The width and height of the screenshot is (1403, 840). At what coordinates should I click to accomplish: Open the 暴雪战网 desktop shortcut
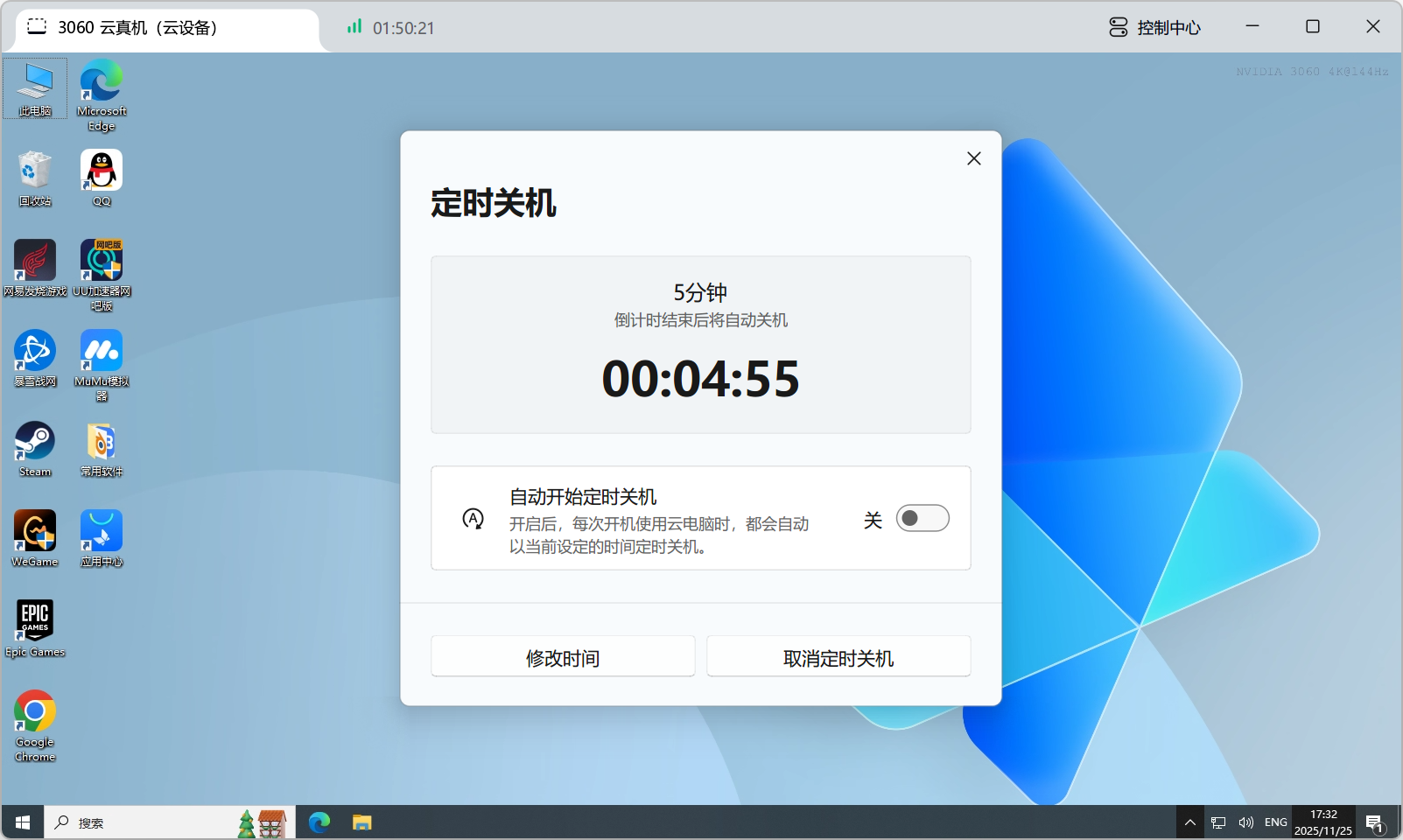click(x=35, y=352)
